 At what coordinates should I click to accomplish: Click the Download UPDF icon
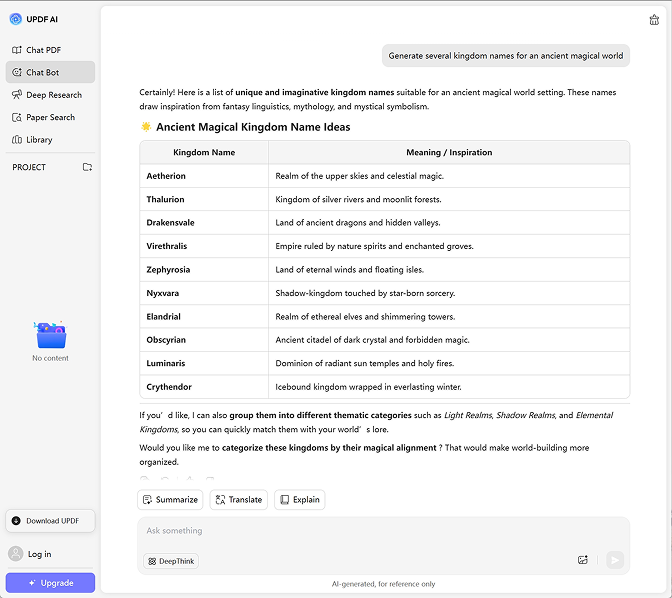click(x=16, y=521)
